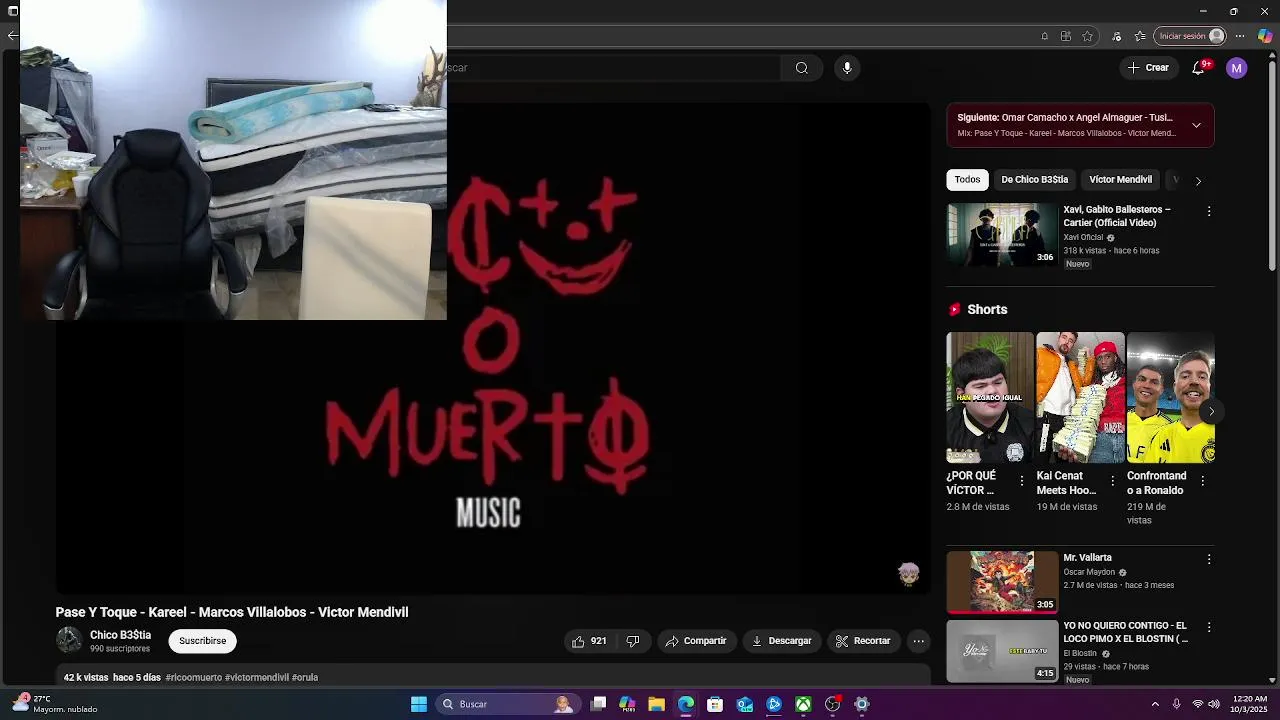Show next Shorts with right chevron
The width and height of the screenshot is (1280, 720).
point(1211,412)
